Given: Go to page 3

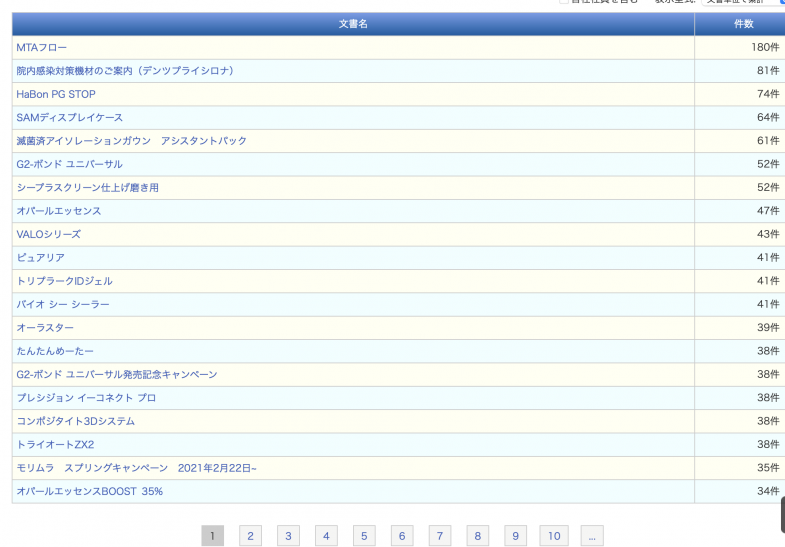Looking at the screenshot, I should pyautogui.click(x=288, y=536).
